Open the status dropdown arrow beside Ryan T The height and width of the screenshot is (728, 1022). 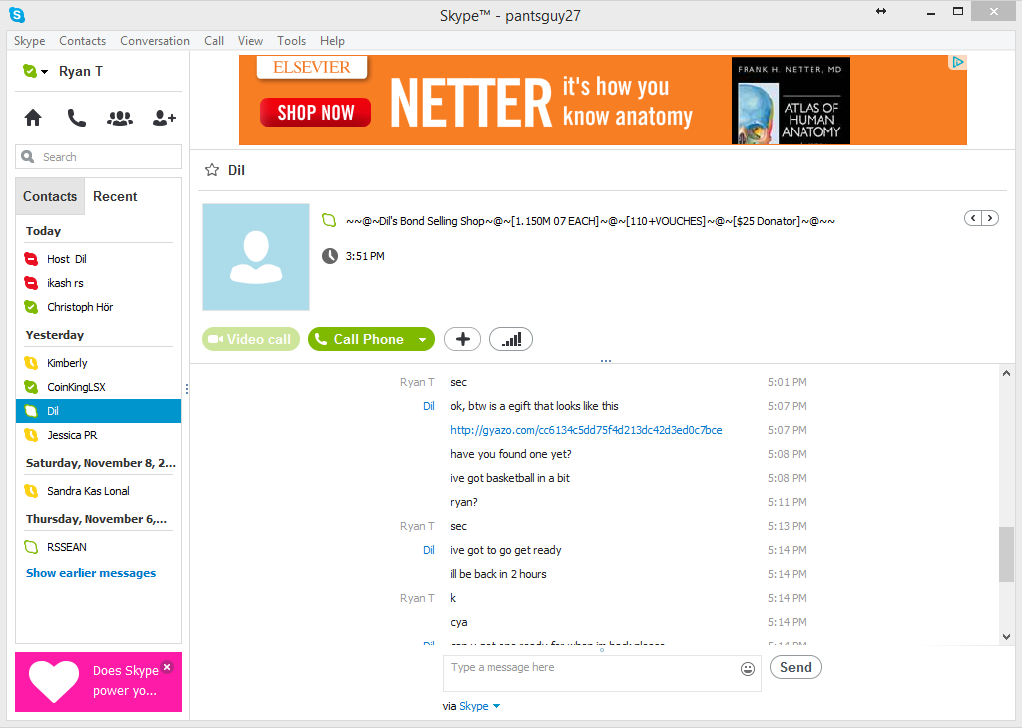coord(44,72)
